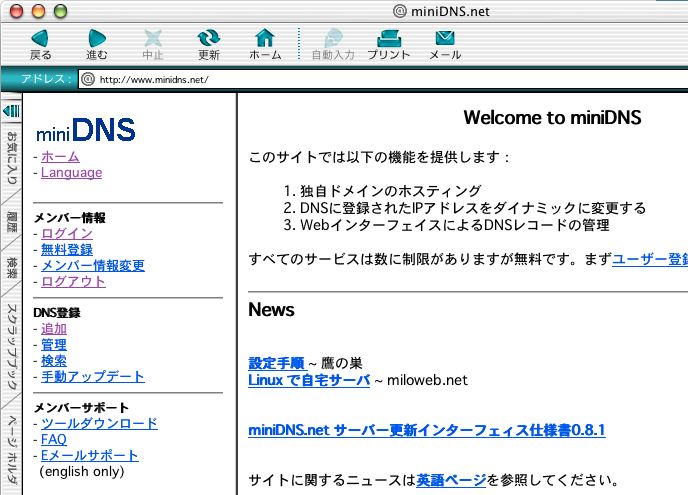Screen dimensions: 688x495
Task: Click the AutoFill (自動入力) toolbar icon
Action: [333, 39]
